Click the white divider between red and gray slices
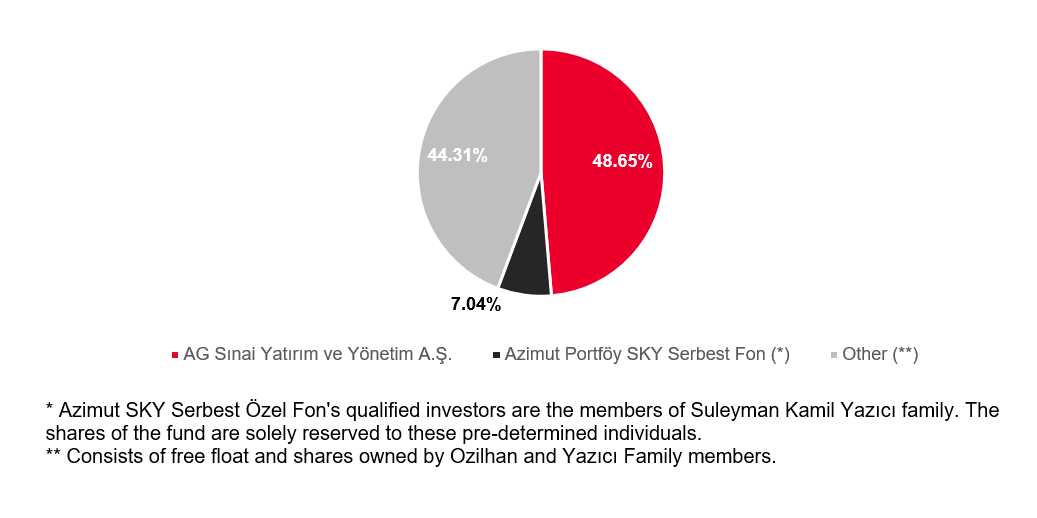1037x518 pixels. [x=542, y=112]
